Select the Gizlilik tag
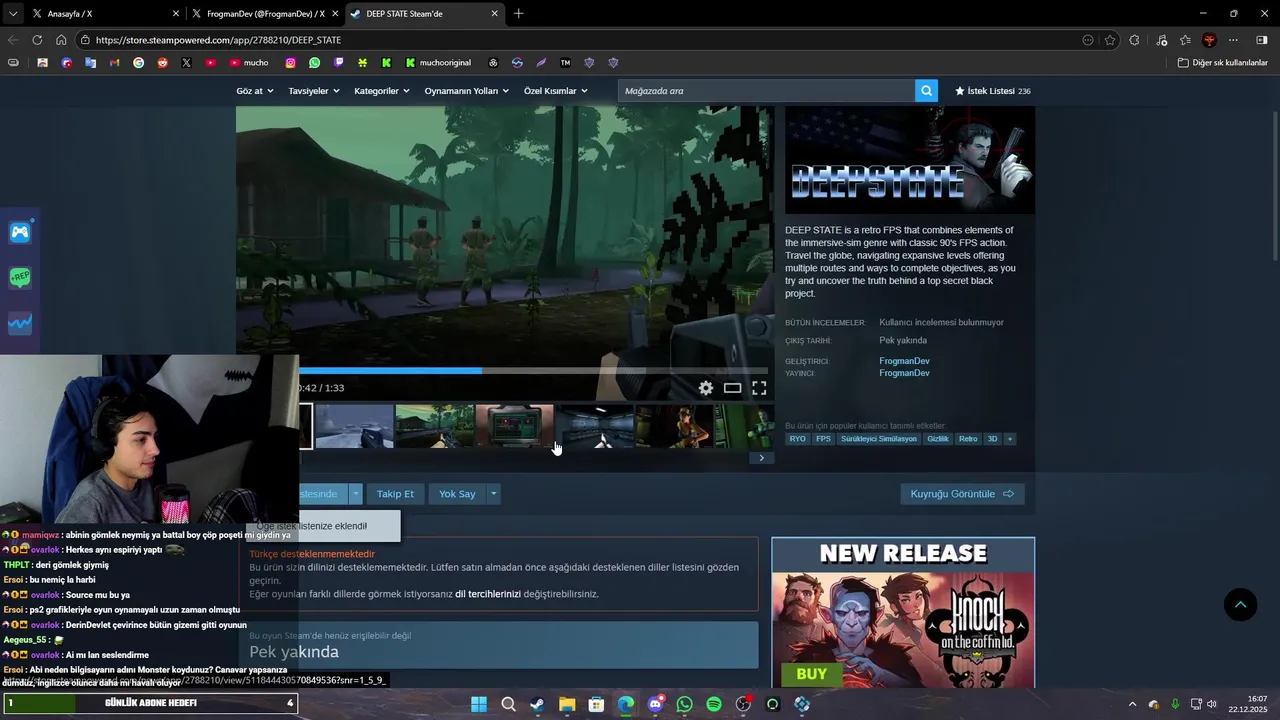The height and width of the screenshot is (720, 1280). click(938, 439)
